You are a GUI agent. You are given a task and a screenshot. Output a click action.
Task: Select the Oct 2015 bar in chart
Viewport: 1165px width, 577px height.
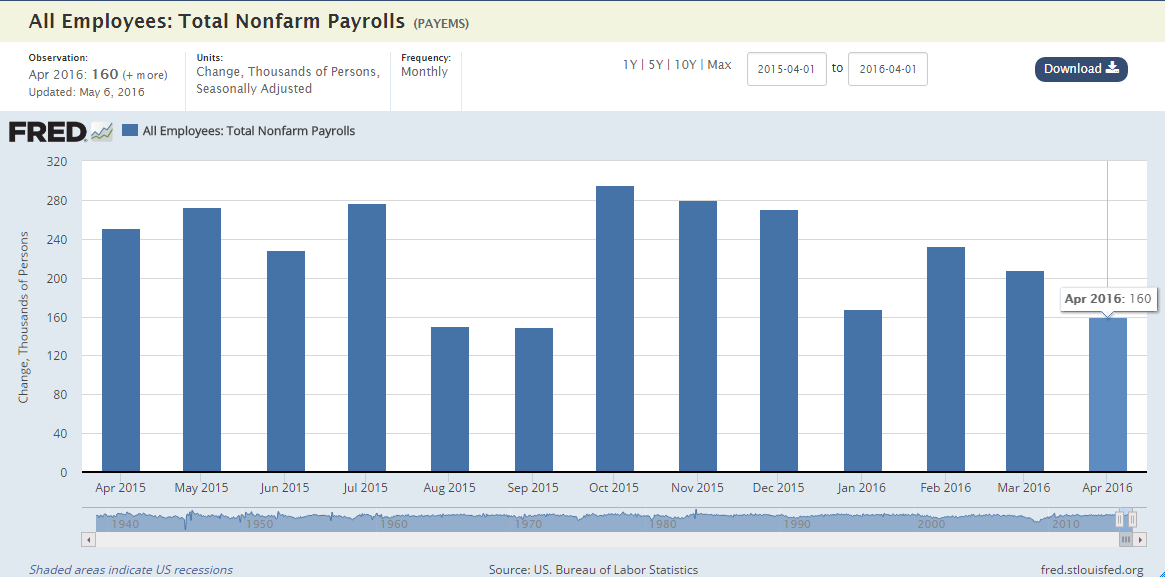click(615, 330)
